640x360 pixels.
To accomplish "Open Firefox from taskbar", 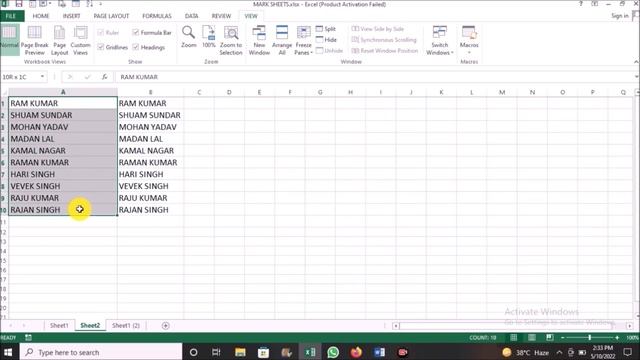I will pyautogui.click(x=356, y=352).
